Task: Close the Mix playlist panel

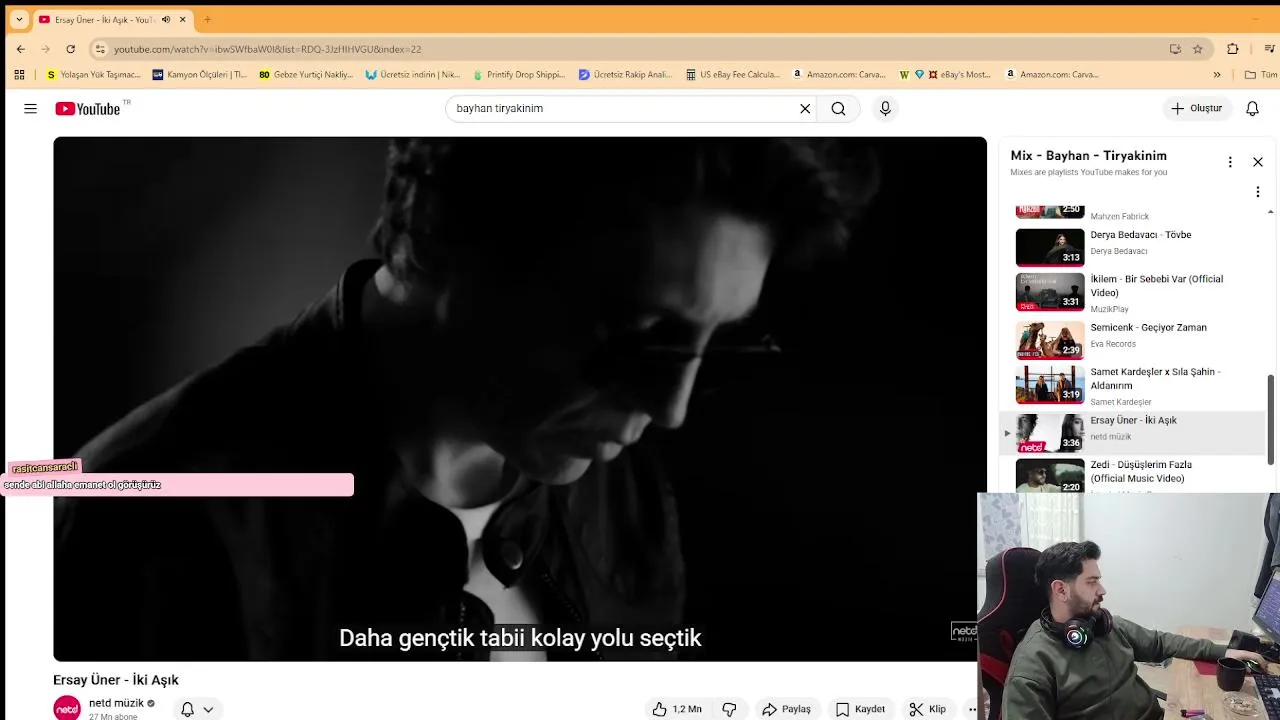Action: coord(1258,162)
